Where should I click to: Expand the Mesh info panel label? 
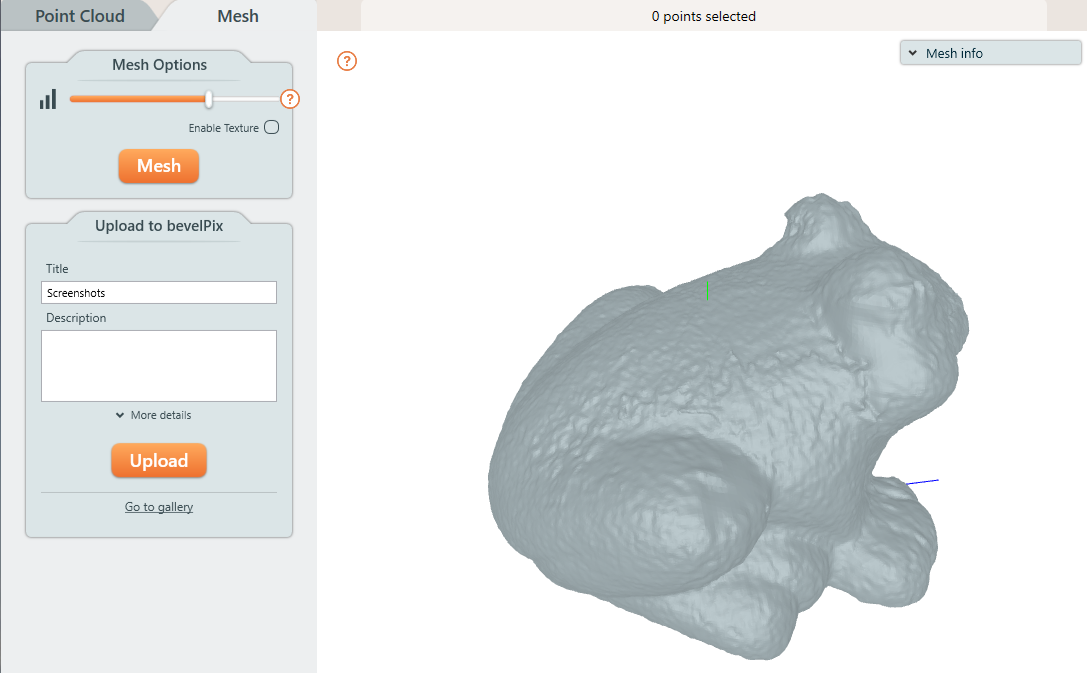click(x=954, y=53)
